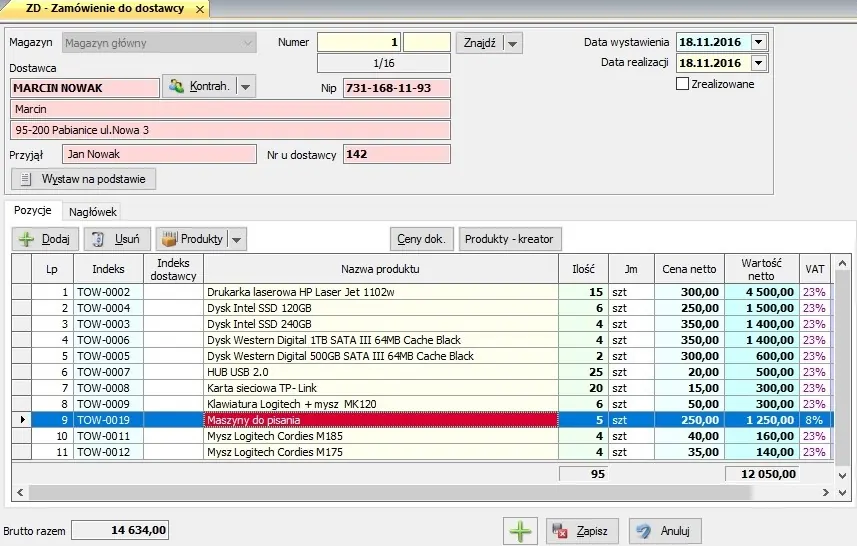The width and height of the screenshot is (857, 546).
Task: Close the ZD - Zamówienie do dostawcy tab
Action: coord(200,9)
